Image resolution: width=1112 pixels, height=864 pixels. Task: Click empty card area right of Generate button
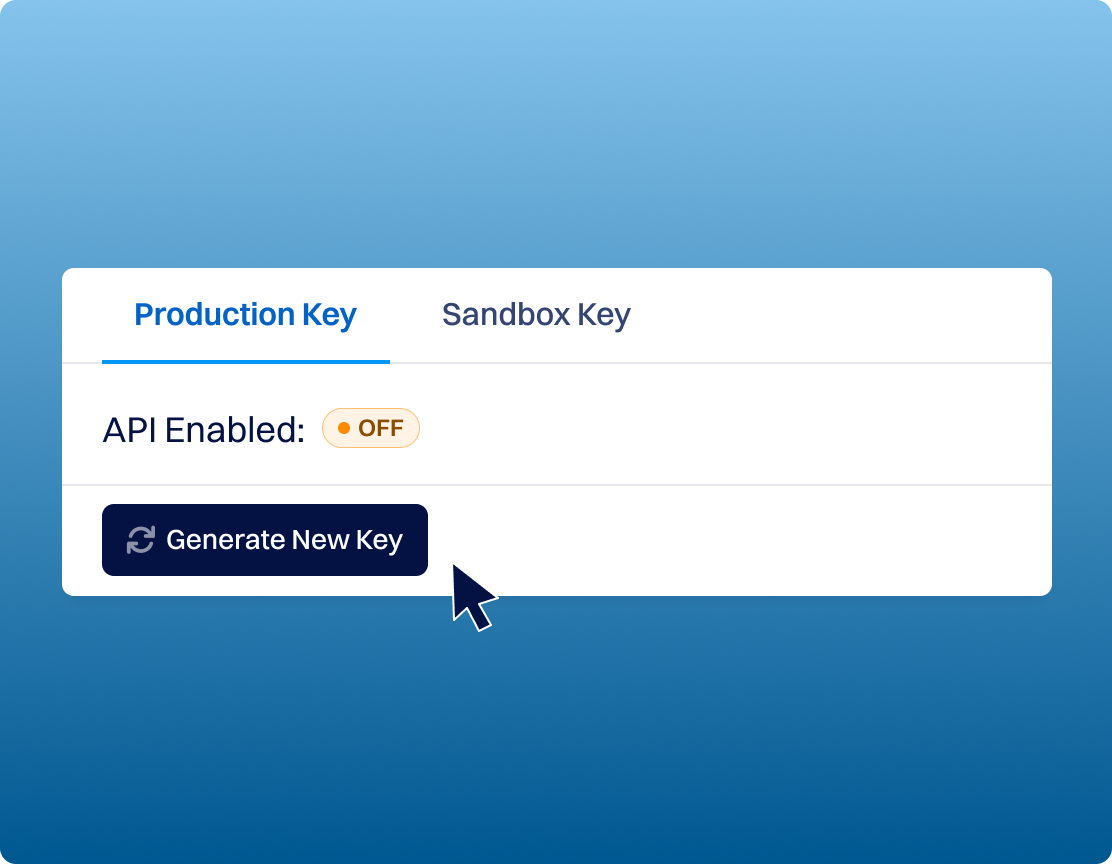(738, 541)
